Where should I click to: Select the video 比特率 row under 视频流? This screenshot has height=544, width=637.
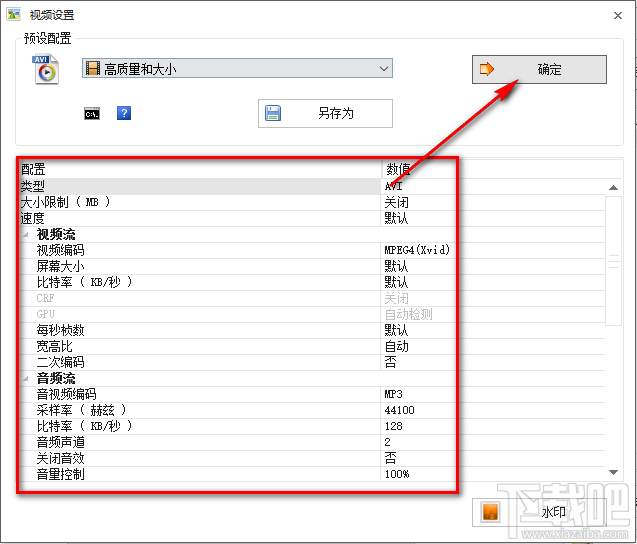tap(312, 282)
